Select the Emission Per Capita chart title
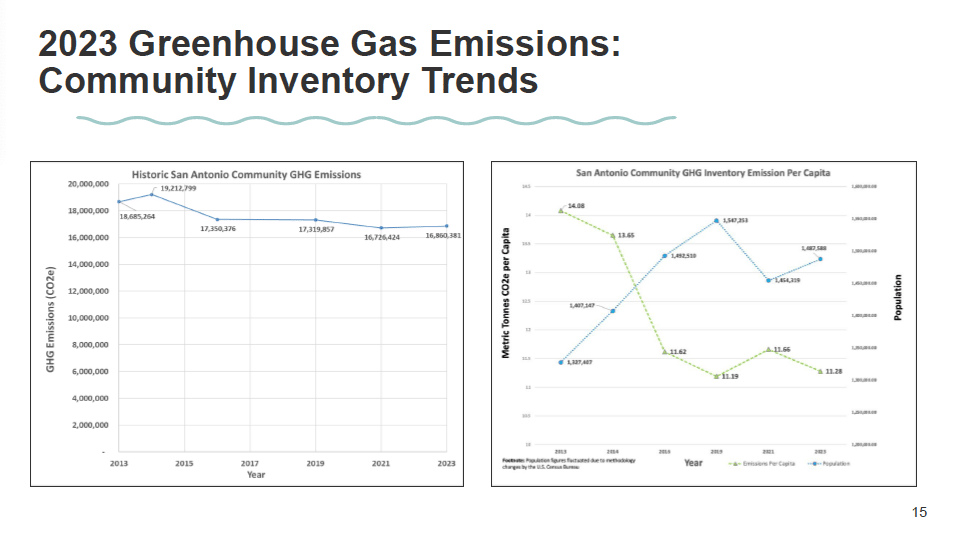Viewport: 964px width, 542px height. pyautogui.click(x=702, y=172)
